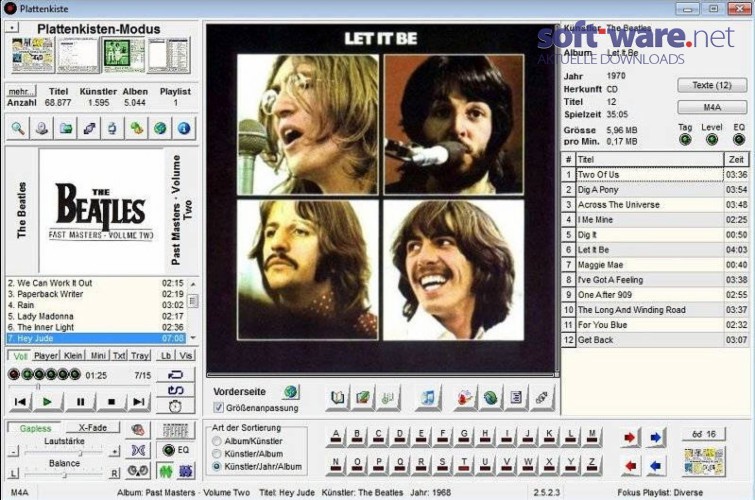Image resolution: width=755 pixels, height=500 pixels.
Task: Click the Zeit column header
Action: tap(736, 159)
